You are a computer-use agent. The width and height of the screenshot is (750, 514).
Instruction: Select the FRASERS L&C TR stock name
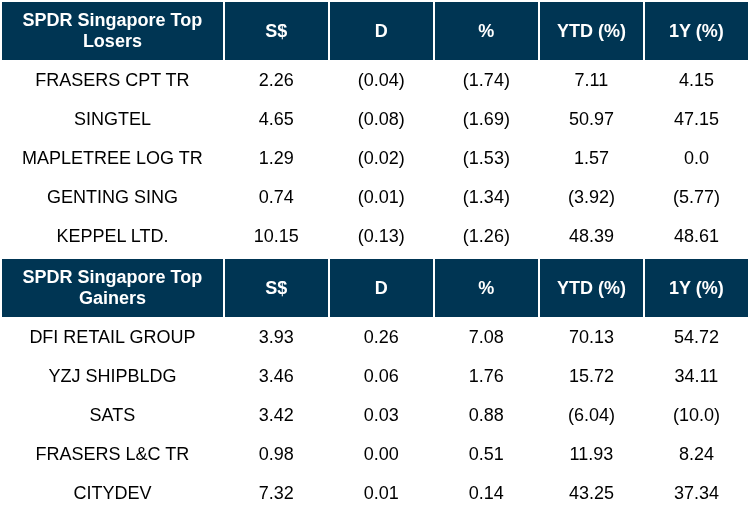[112, 454]
